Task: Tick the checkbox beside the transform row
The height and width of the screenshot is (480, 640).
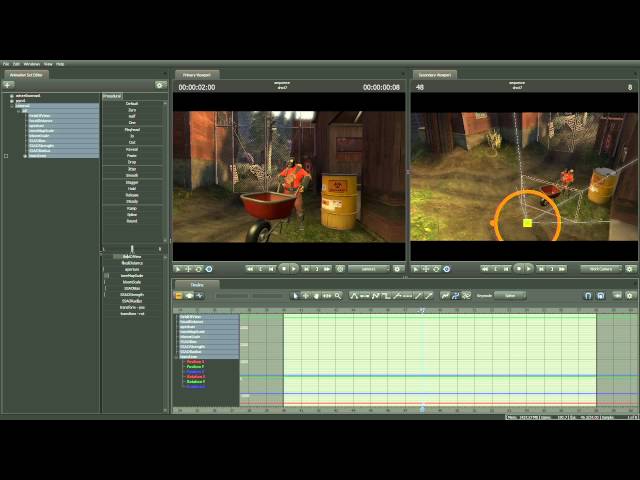Action: click(6, 156)
